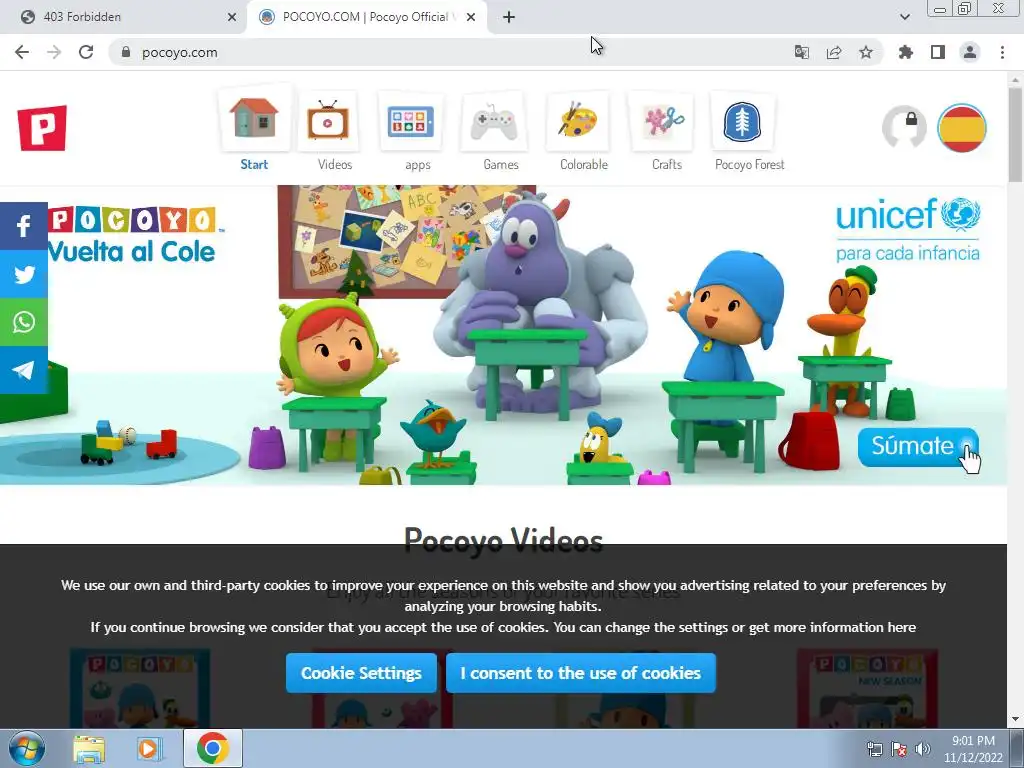Open the Start house icon

(x=254, y=120)
